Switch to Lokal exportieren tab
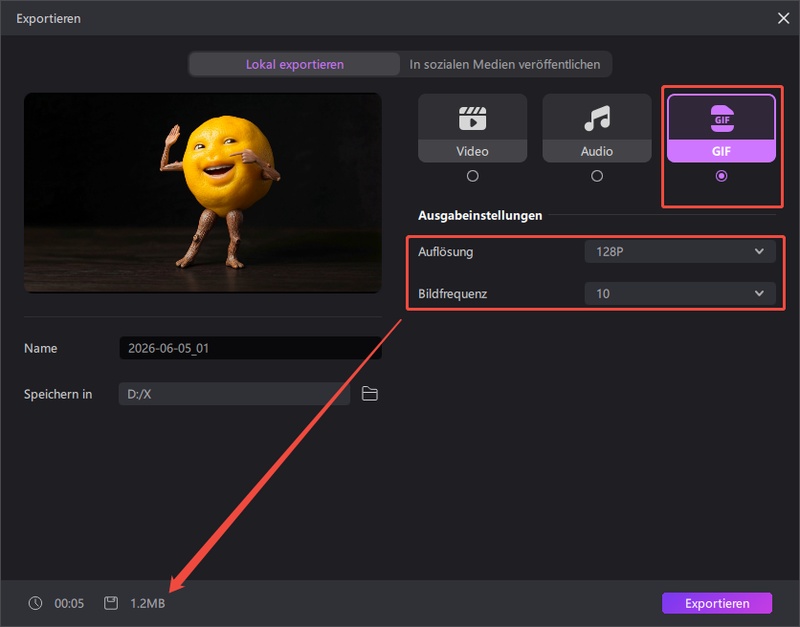Viewport: 800px width, 627px height. (294, 64)
